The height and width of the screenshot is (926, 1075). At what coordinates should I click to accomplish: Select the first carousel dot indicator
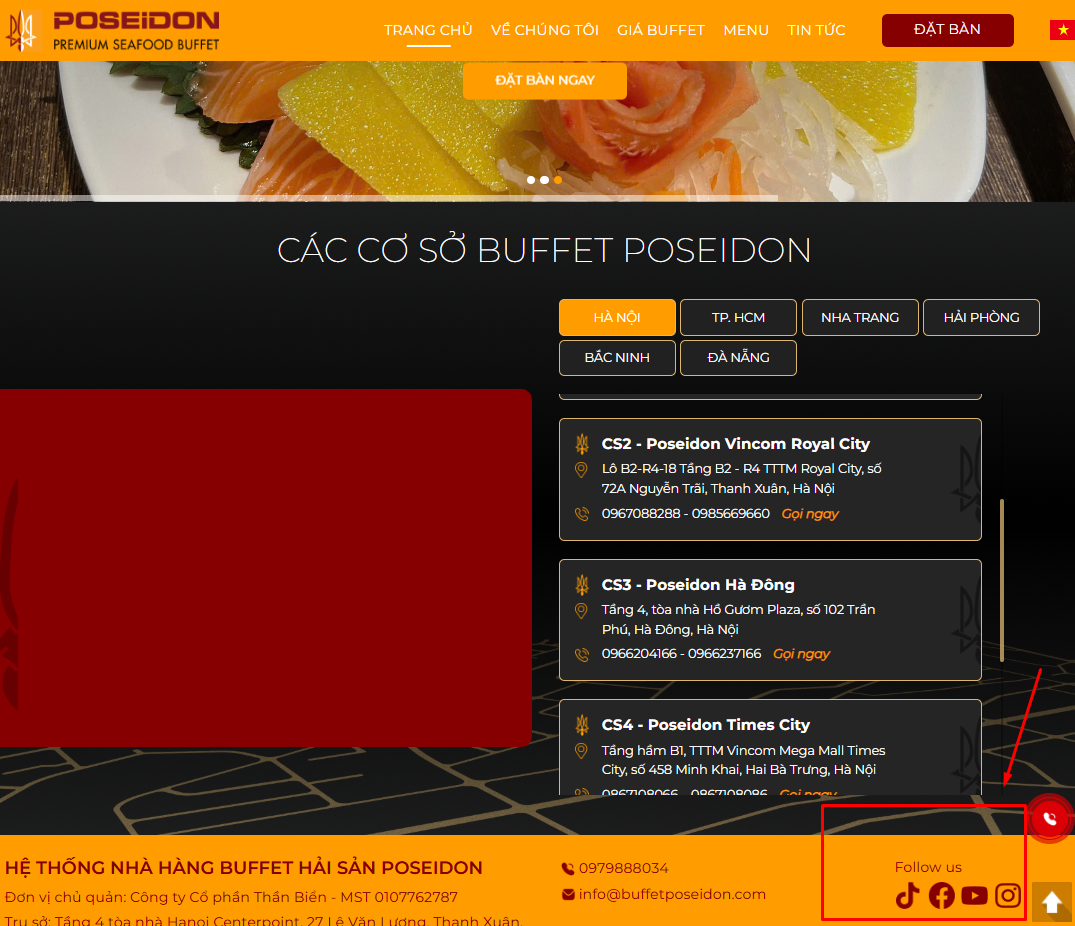531,180
